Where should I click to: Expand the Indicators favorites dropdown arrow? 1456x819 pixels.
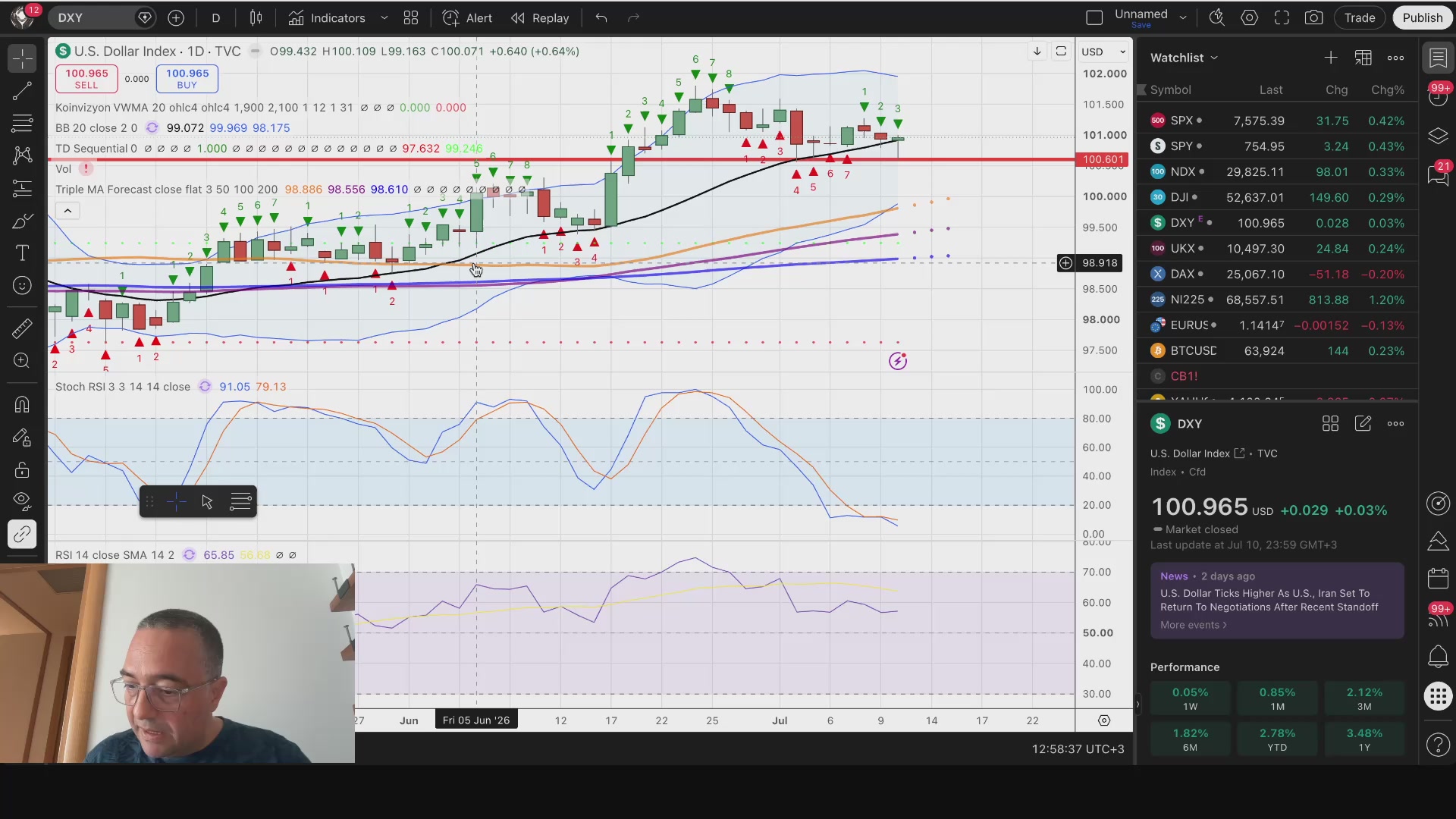point(384,18)
